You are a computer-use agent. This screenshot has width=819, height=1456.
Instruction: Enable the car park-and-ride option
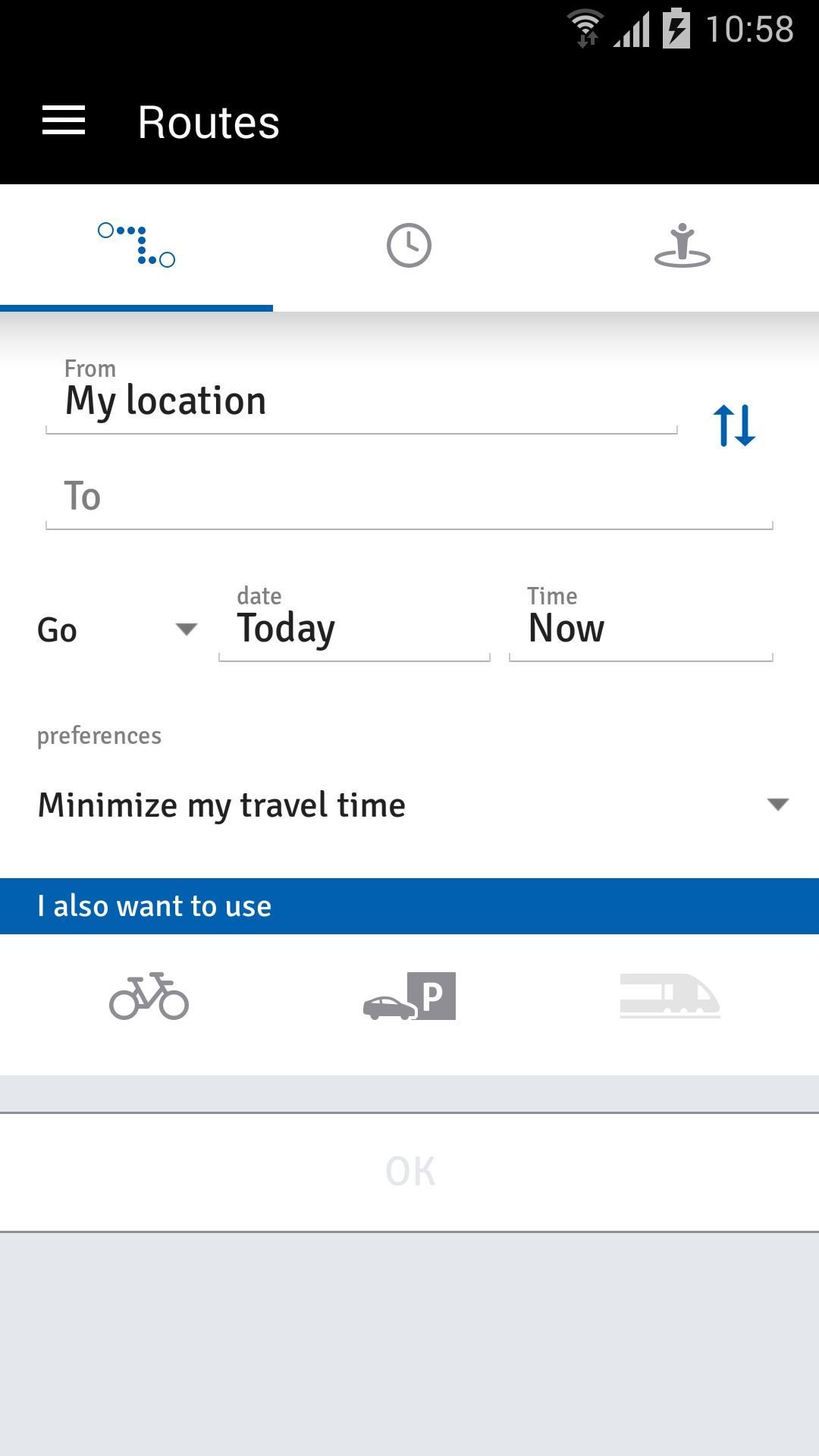[409, 996]
